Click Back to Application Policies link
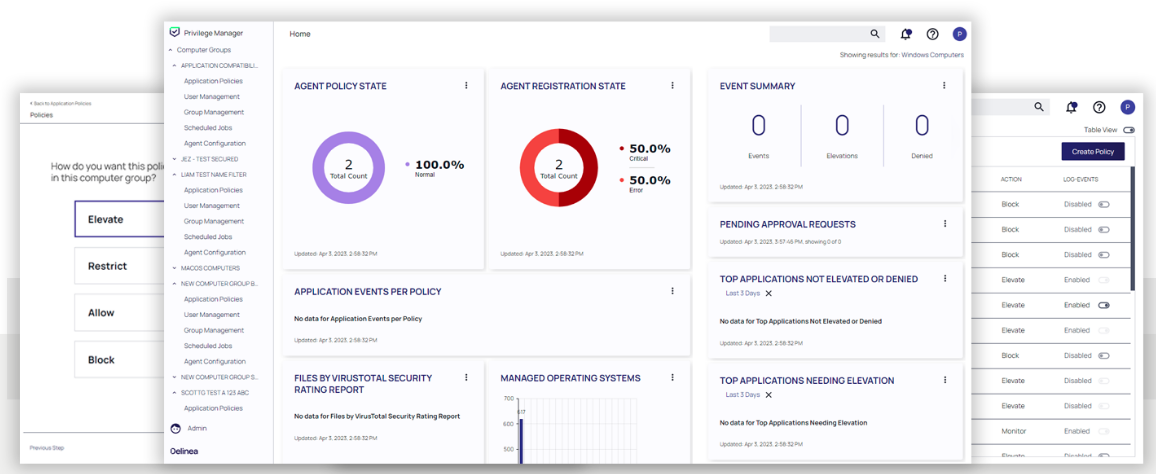The height and width of the screenshot is (474, 1156). [60, 103]
